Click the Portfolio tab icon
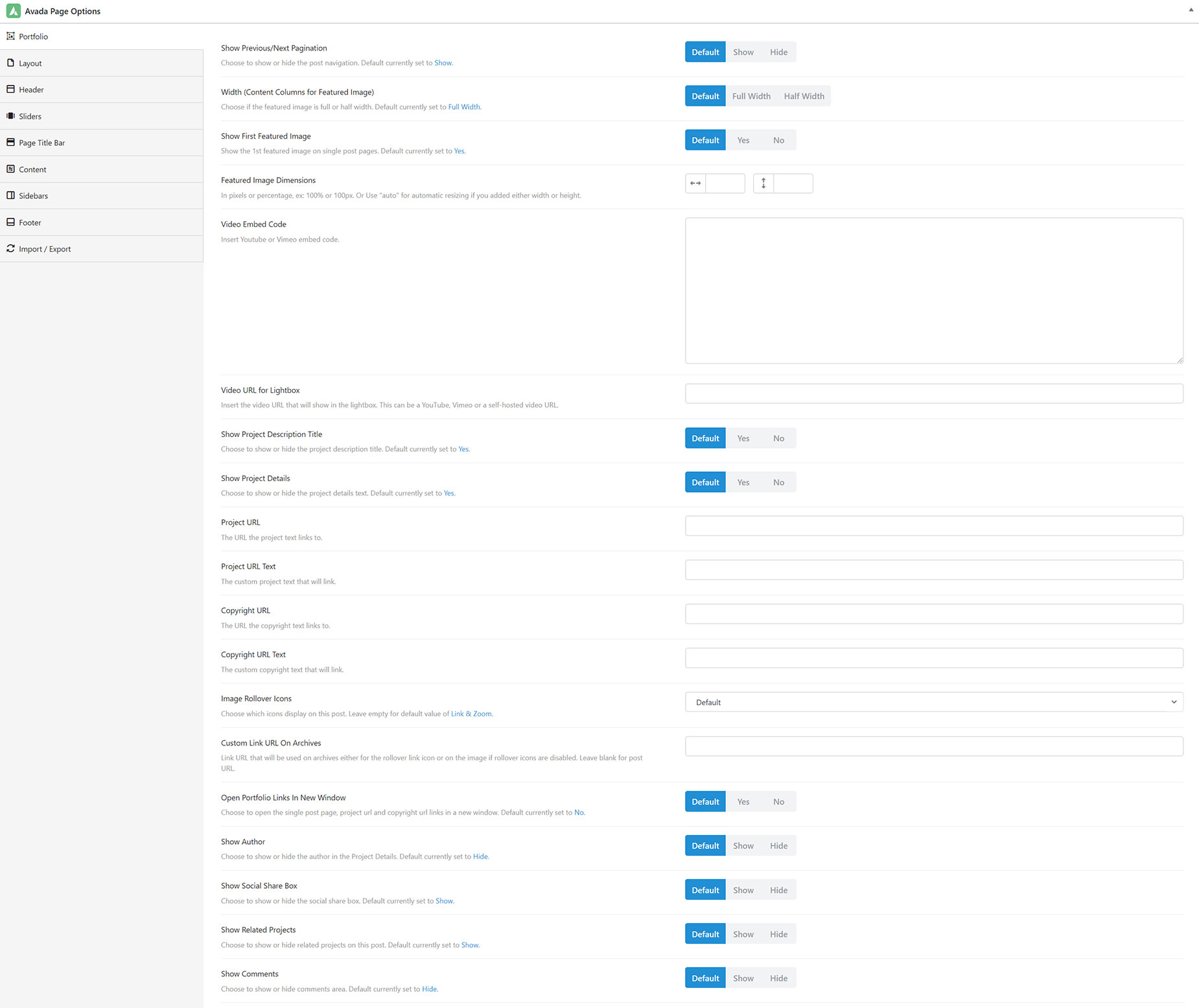This screenshot has height=1008, width=1199. point(10,36)
